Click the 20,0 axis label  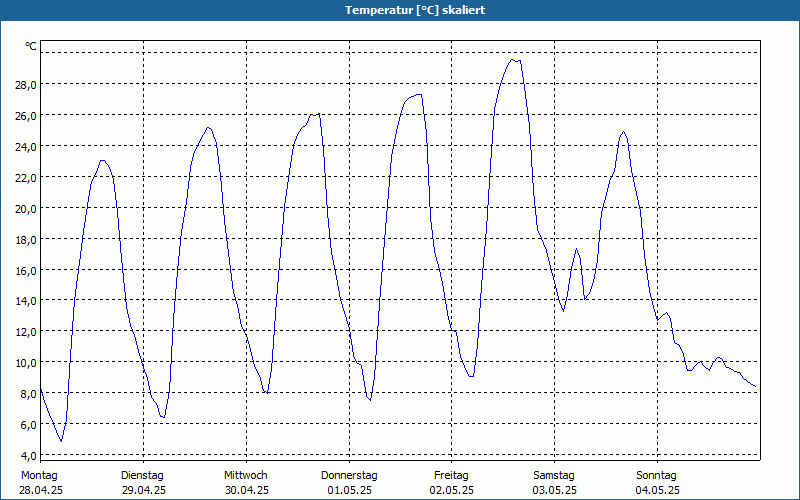(x=26, y=209)
